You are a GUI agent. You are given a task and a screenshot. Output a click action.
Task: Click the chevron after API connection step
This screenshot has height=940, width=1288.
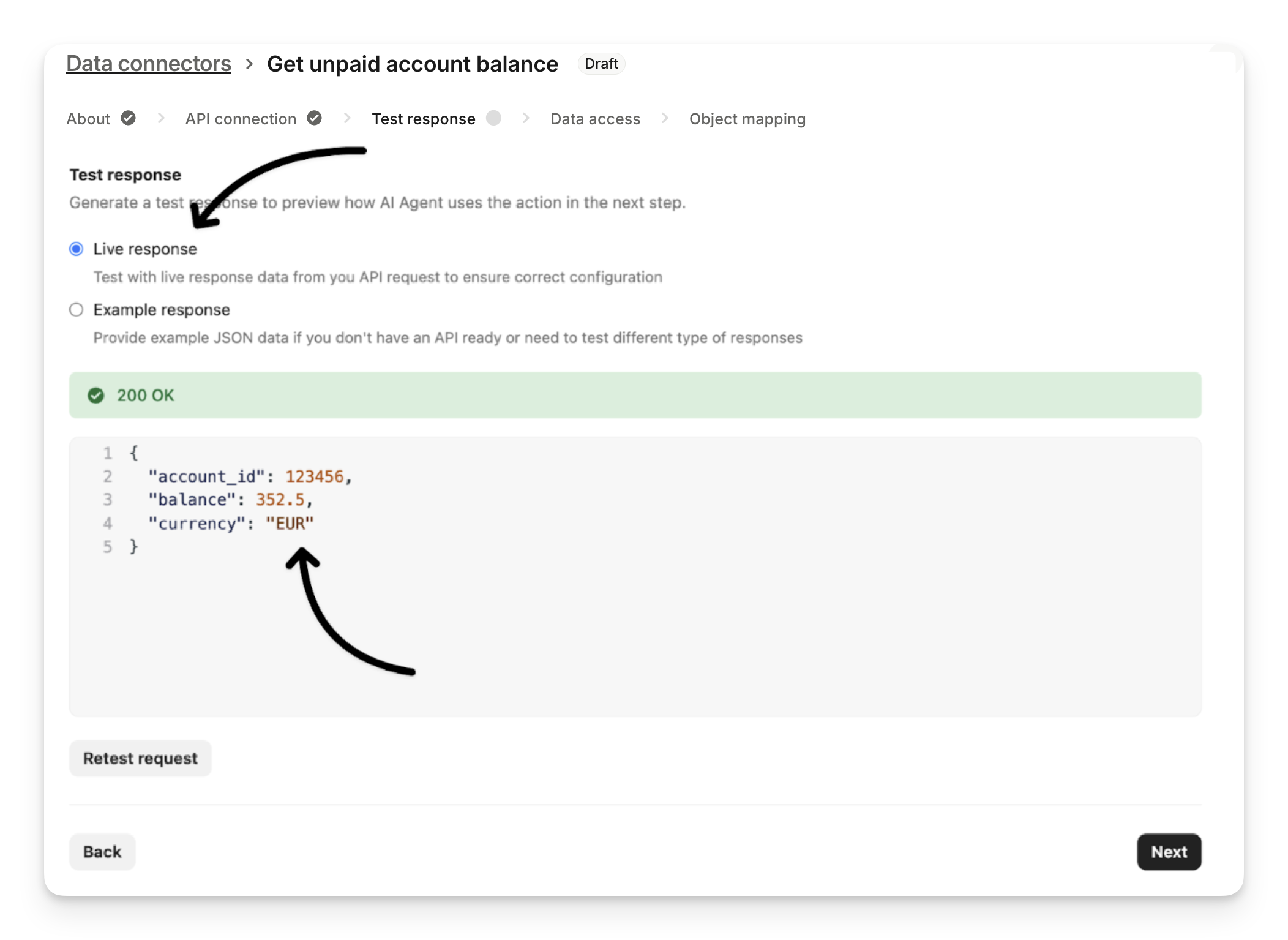[x=347, y=118]
